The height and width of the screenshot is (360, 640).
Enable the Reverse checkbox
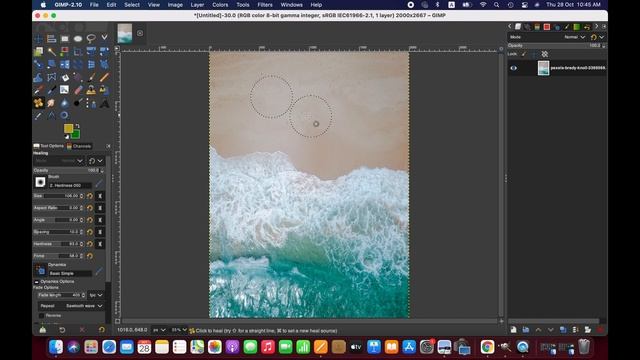click(41, 316)
